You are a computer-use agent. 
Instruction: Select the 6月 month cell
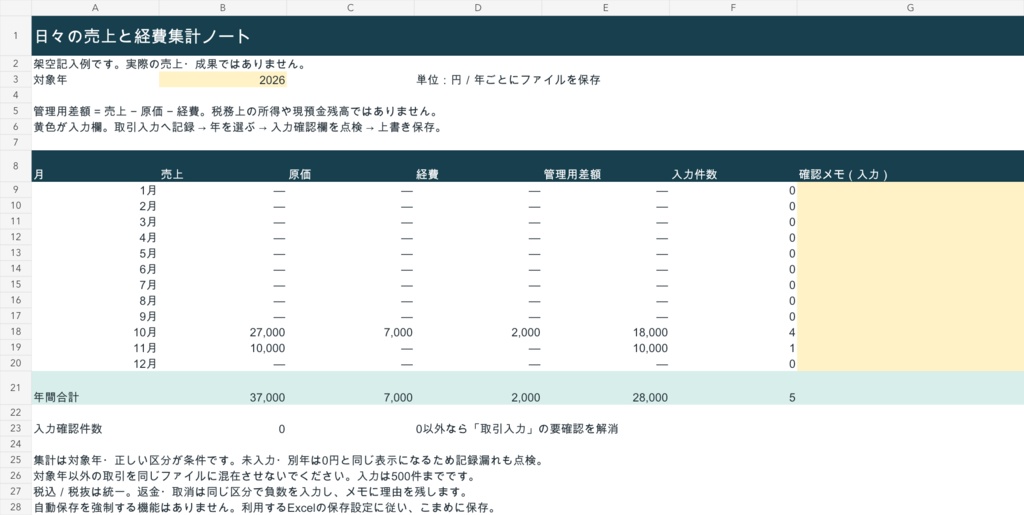(x=95, y=269)
